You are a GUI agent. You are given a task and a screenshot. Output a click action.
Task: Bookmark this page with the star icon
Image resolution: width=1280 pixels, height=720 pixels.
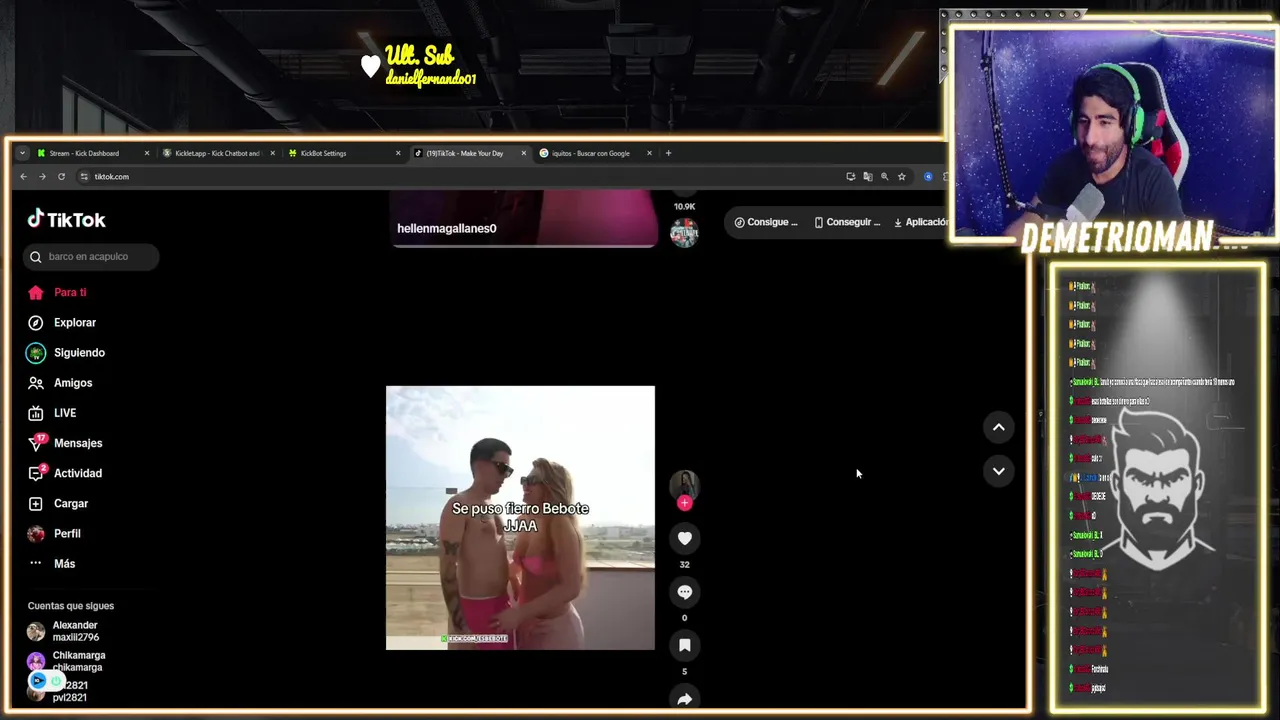click(x=901, y=176)
